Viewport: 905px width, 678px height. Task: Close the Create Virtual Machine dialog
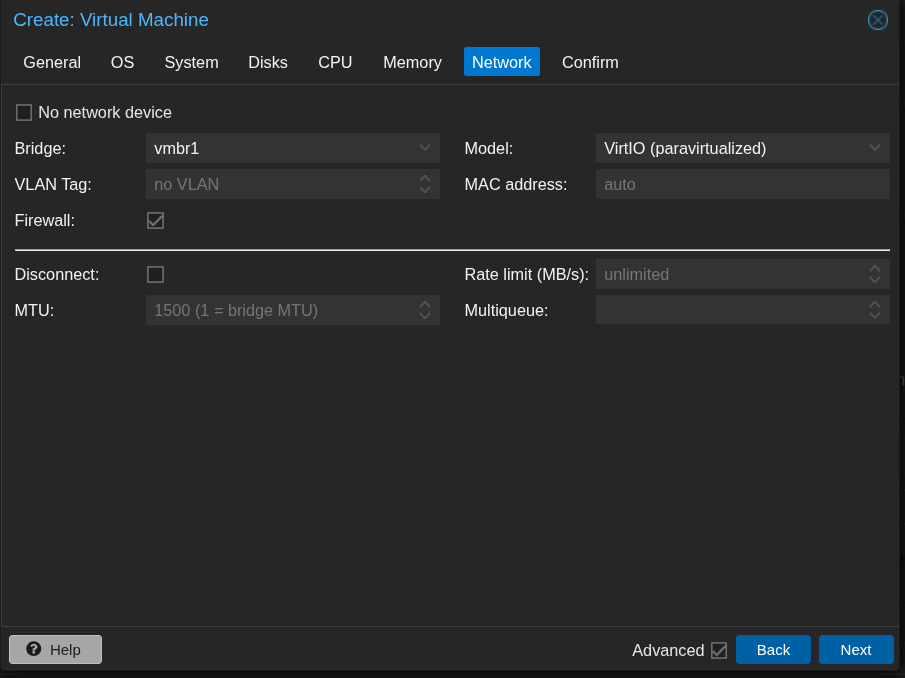877,20
